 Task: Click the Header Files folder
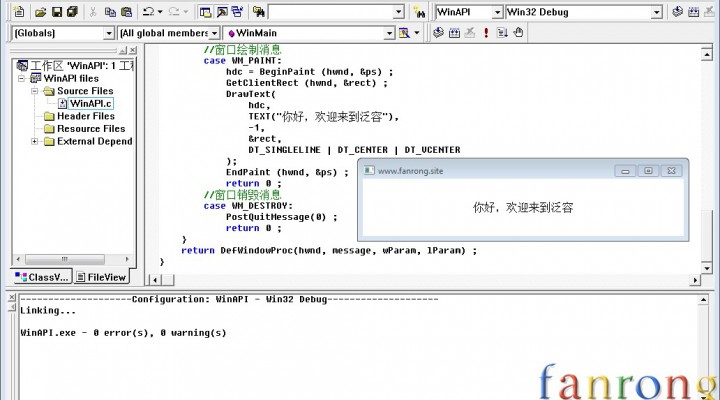coord(85,116)
